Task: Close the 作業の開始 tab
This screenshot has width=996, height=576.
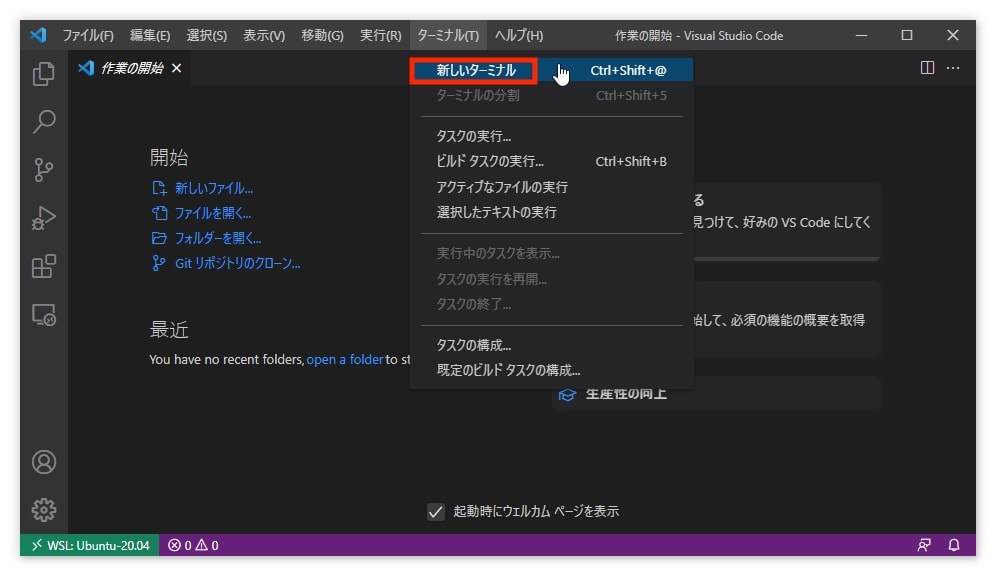Action: point(177,68)
